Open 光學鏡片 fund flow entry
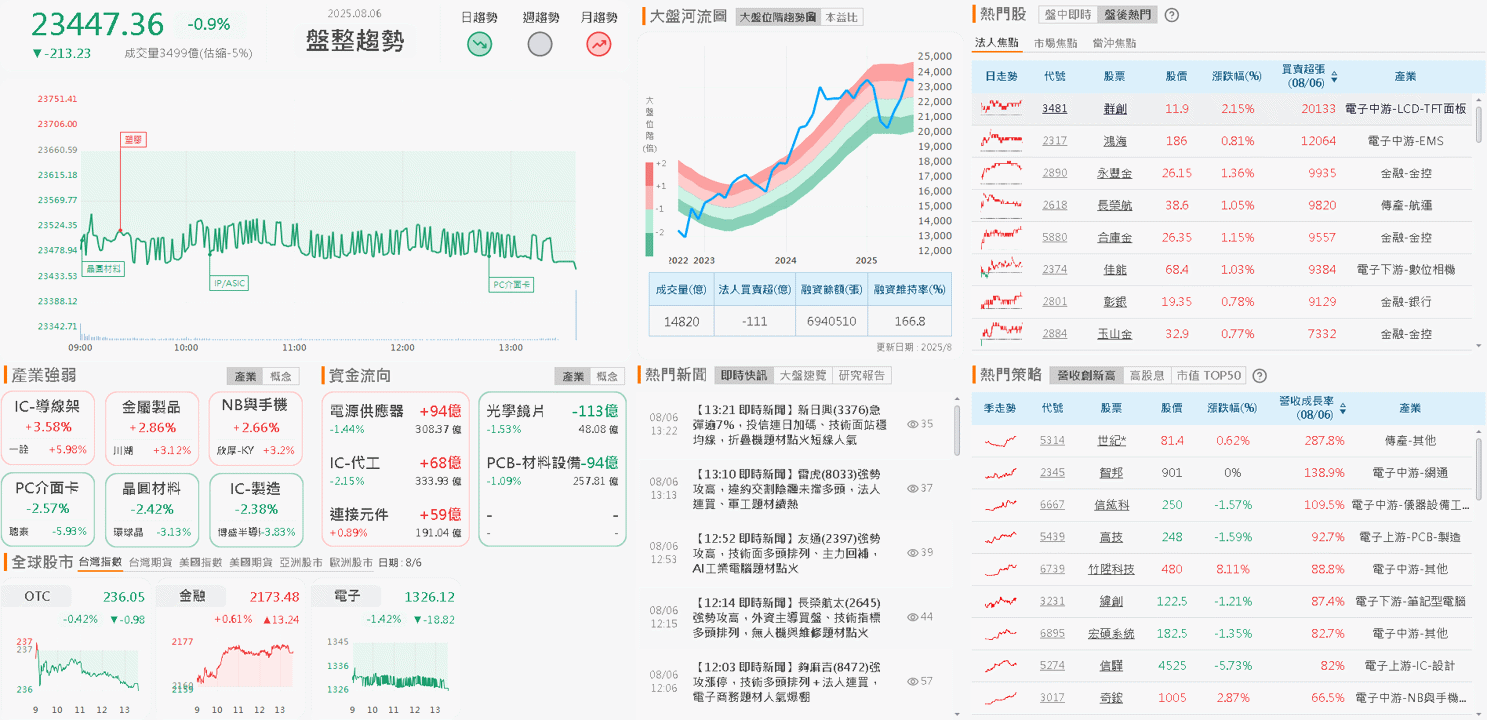 (x=552, y=418)
